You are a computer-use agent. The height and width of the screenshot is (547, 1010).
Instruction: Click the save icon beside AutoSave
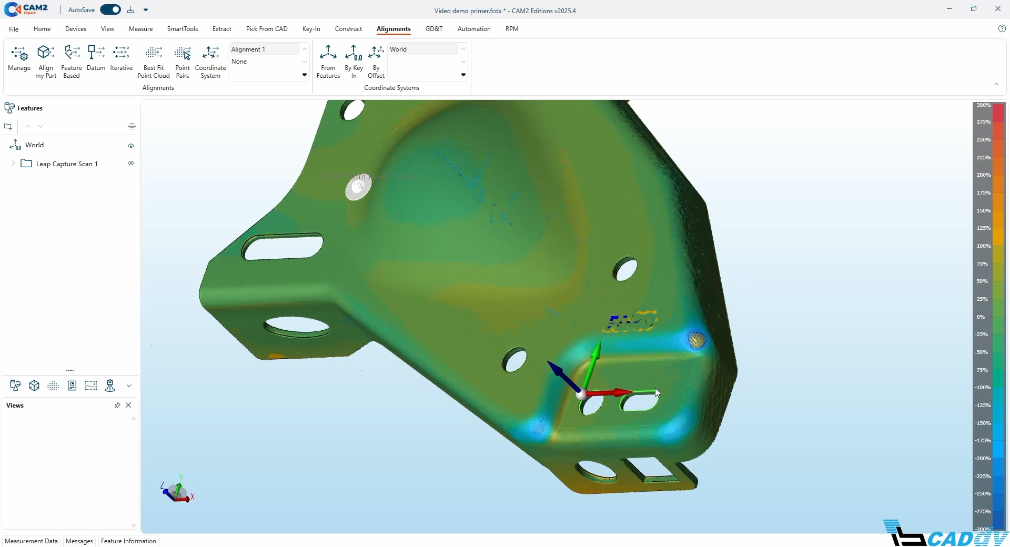point(131,10)
